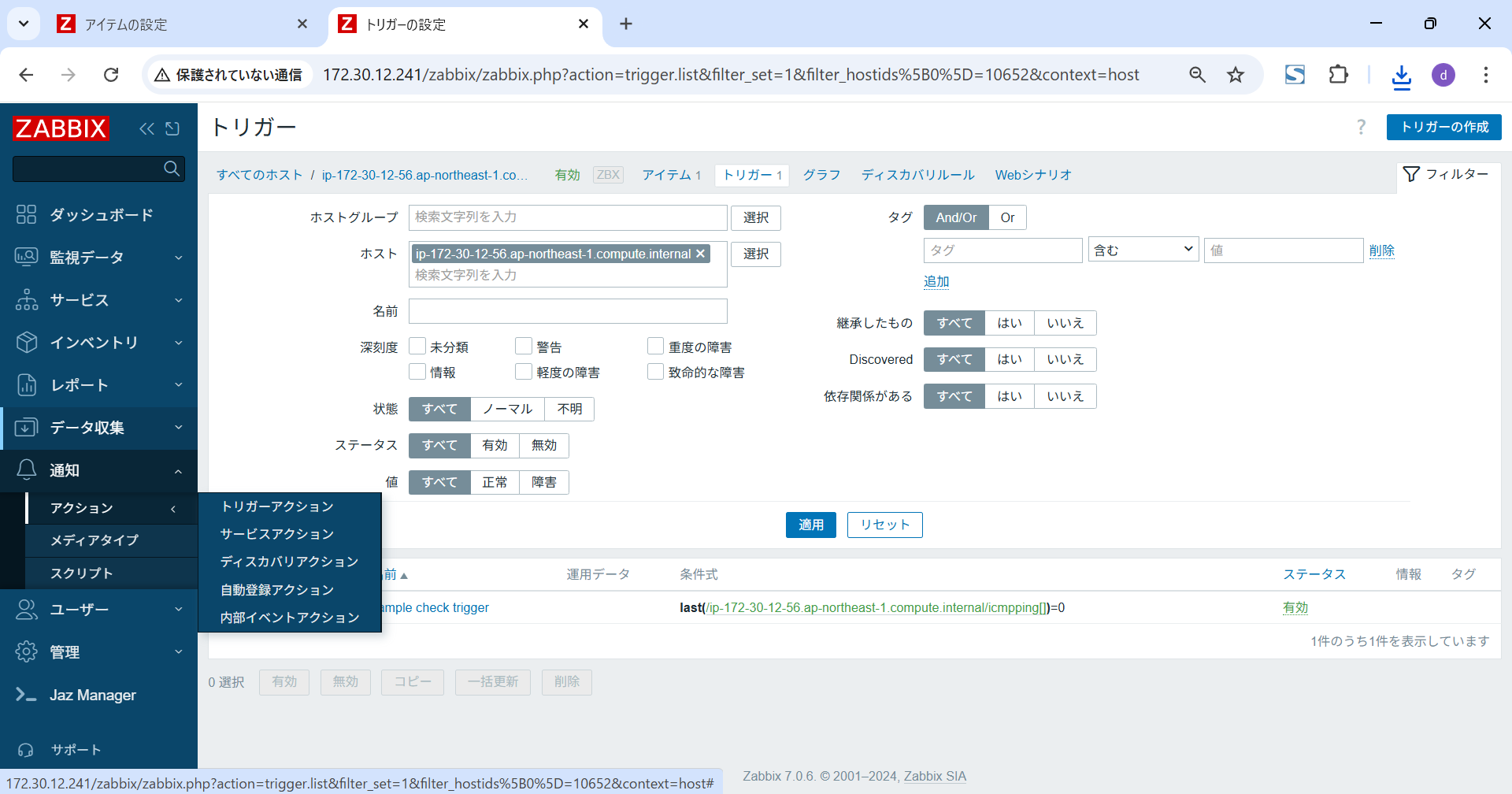Remove the selected host tag with X
1512x794 pixels.
click(700, 254)
